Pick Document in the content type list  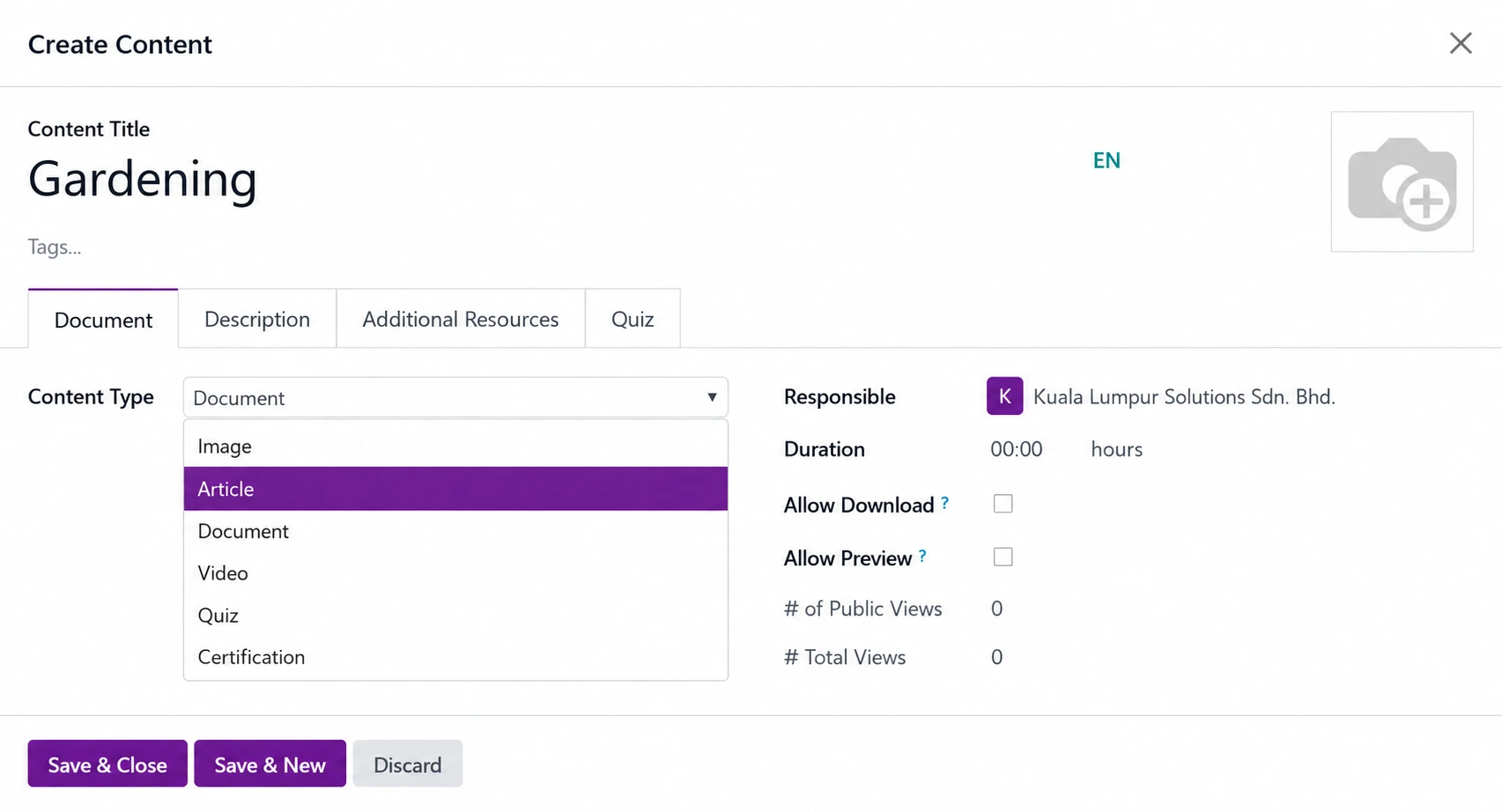click(455, 531)
